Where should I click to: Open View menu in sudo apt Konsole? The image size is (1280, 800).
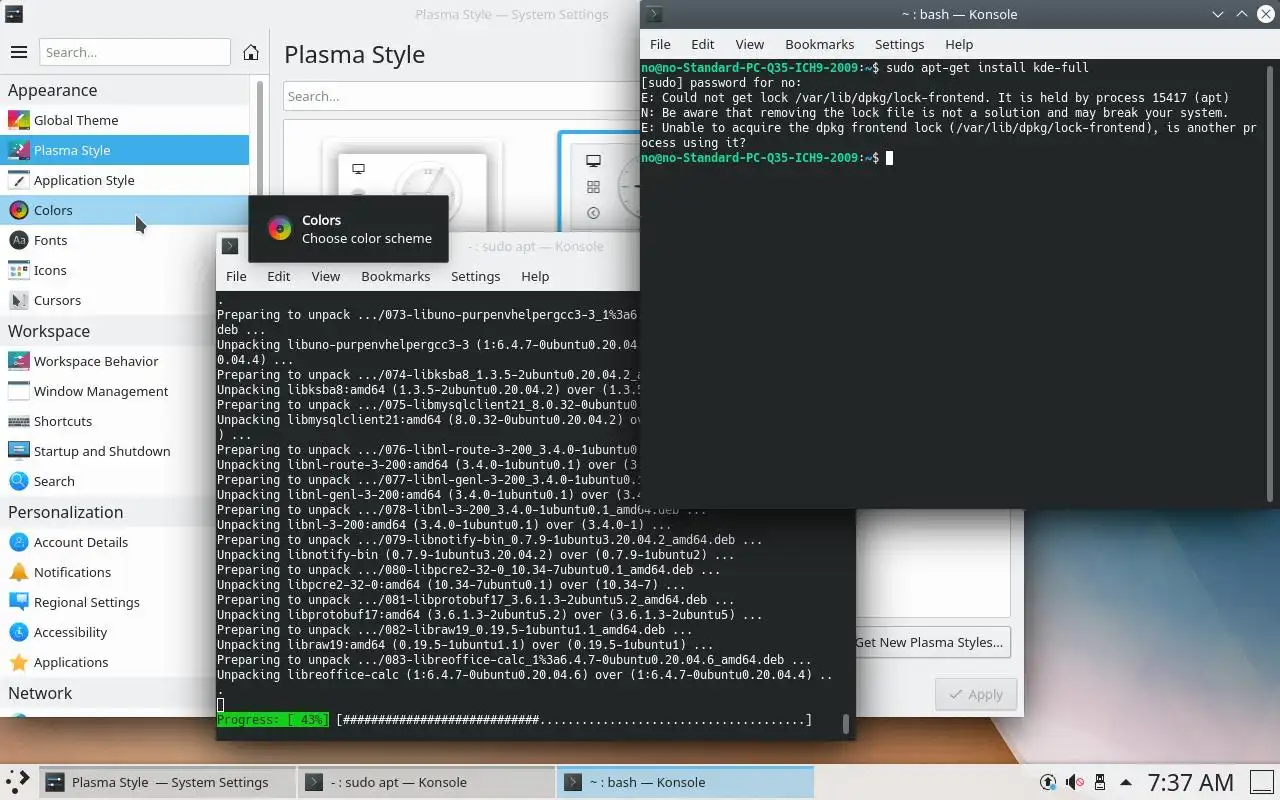[326, 276]
